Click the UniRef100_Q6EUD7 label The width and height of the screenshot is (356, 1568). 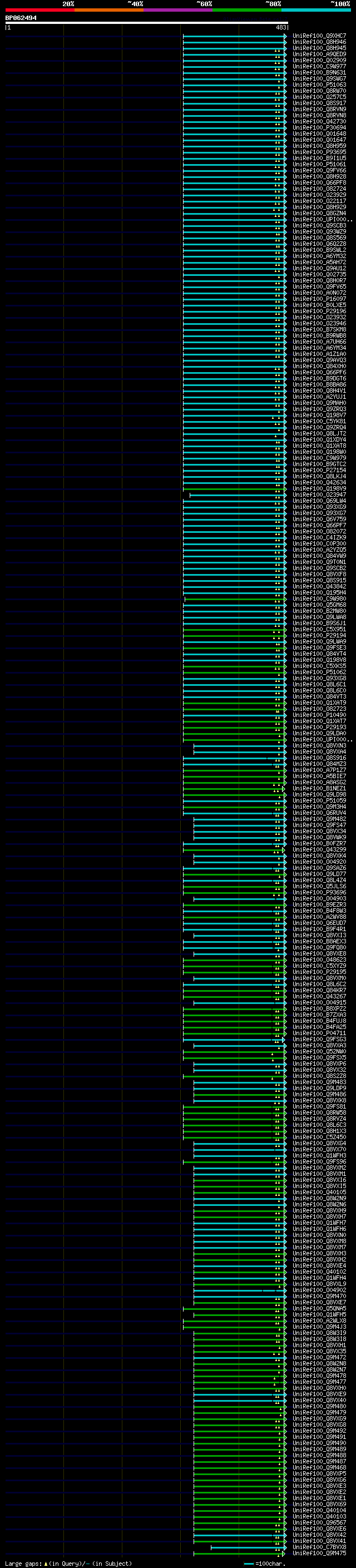point(319,923)
